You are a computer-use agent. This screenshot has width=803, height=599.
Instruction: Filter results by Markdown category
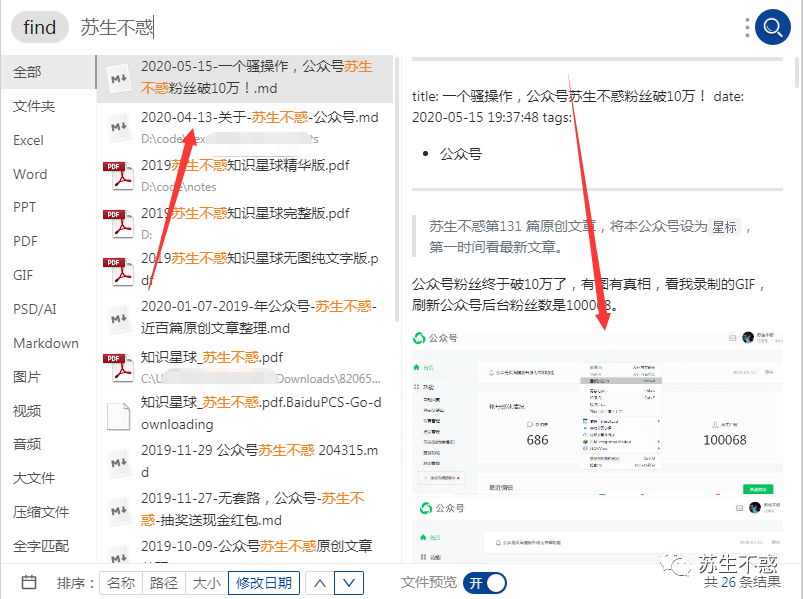(x=45, y=343)
